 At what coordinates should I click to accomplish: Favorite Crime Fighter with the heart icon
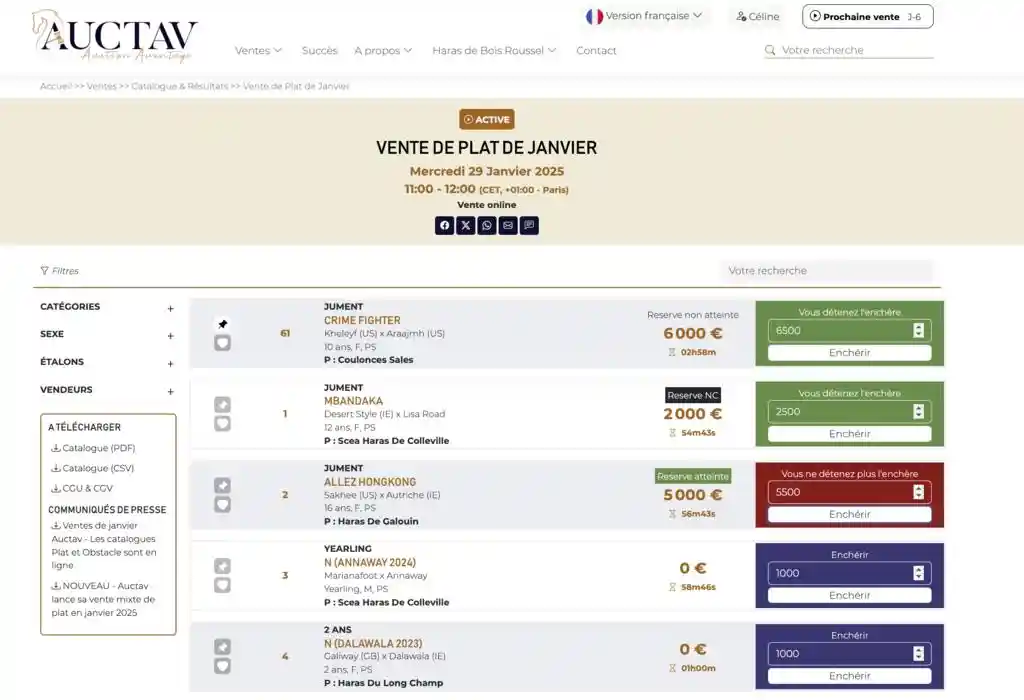[223, 343]
